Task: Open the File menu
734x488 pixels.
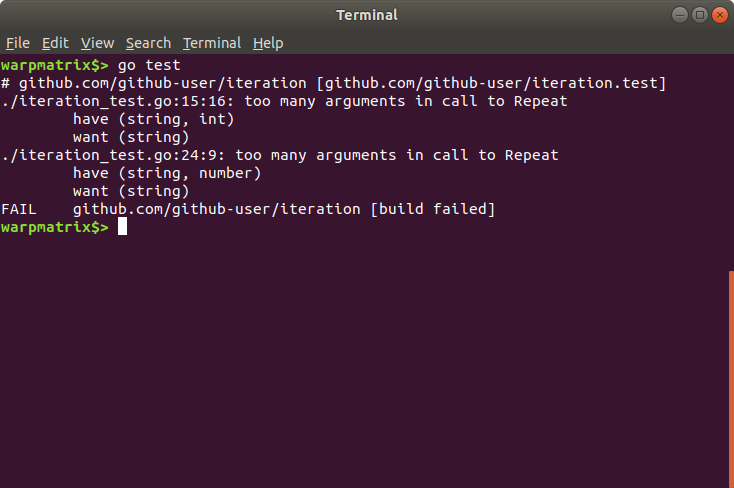Action: [x=18, y=43]
